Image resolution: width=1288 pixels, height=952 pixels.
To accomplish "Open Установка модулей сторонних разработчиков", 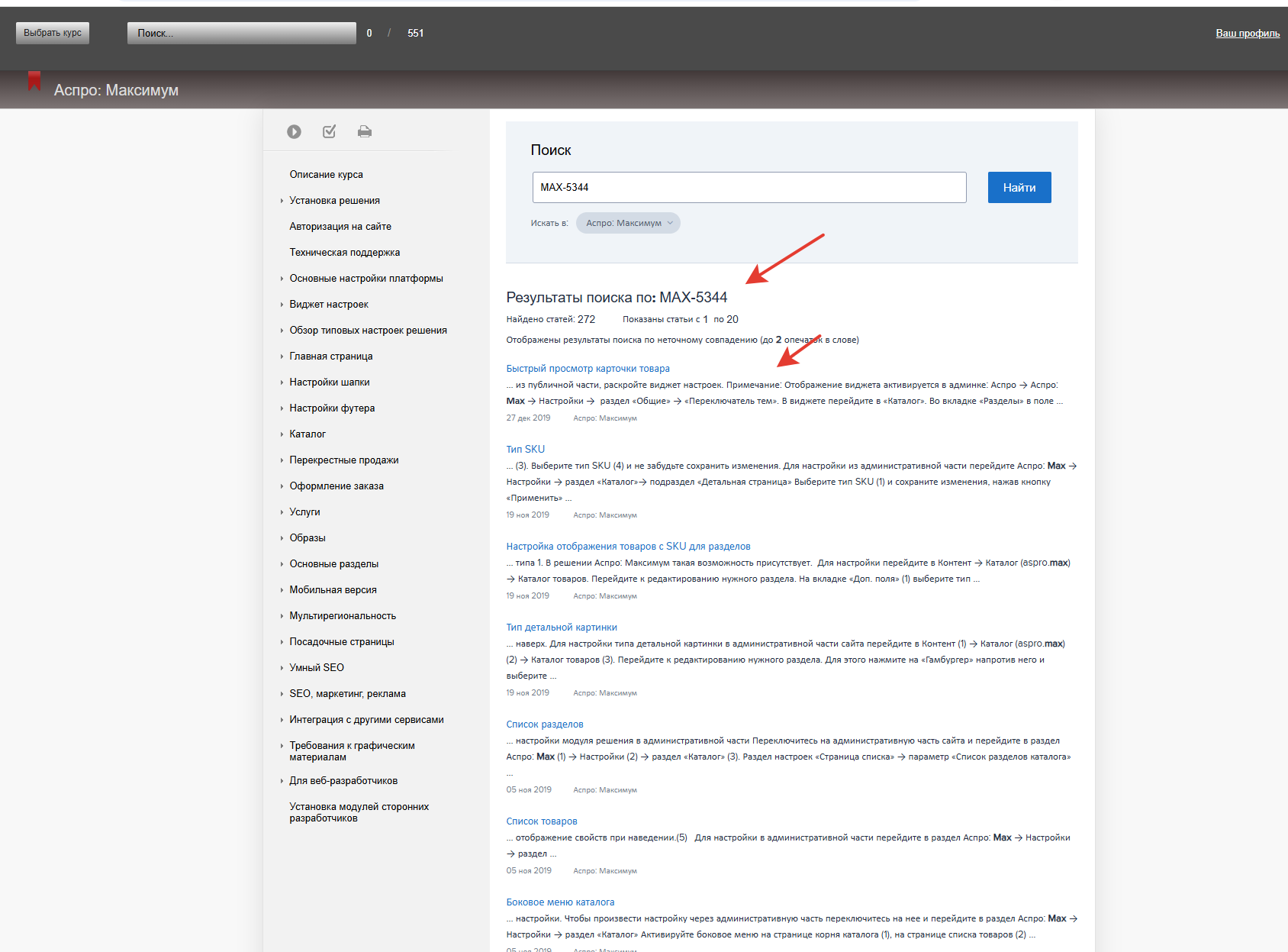I will tap(359, 812).
